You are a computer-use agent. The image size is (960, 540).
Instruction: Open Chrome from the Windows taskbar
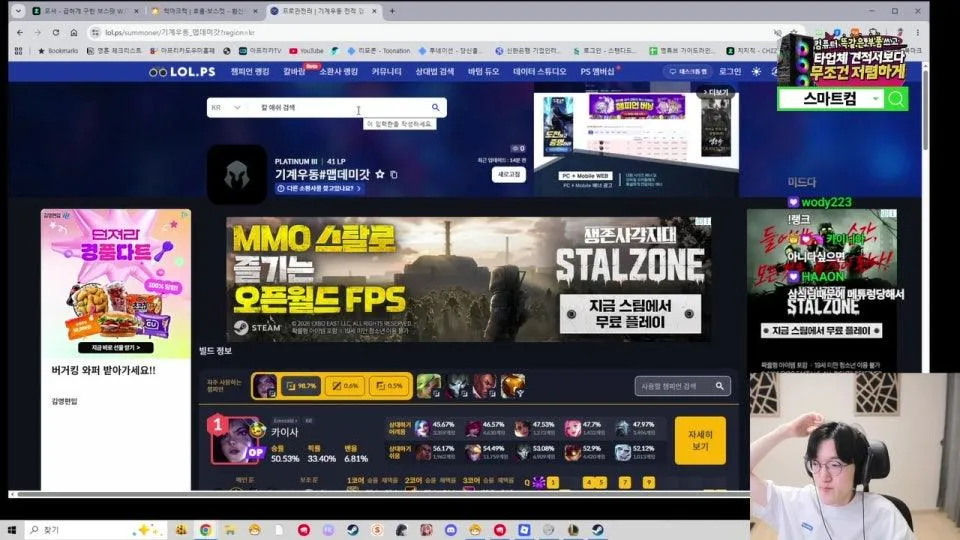[206, 530]
